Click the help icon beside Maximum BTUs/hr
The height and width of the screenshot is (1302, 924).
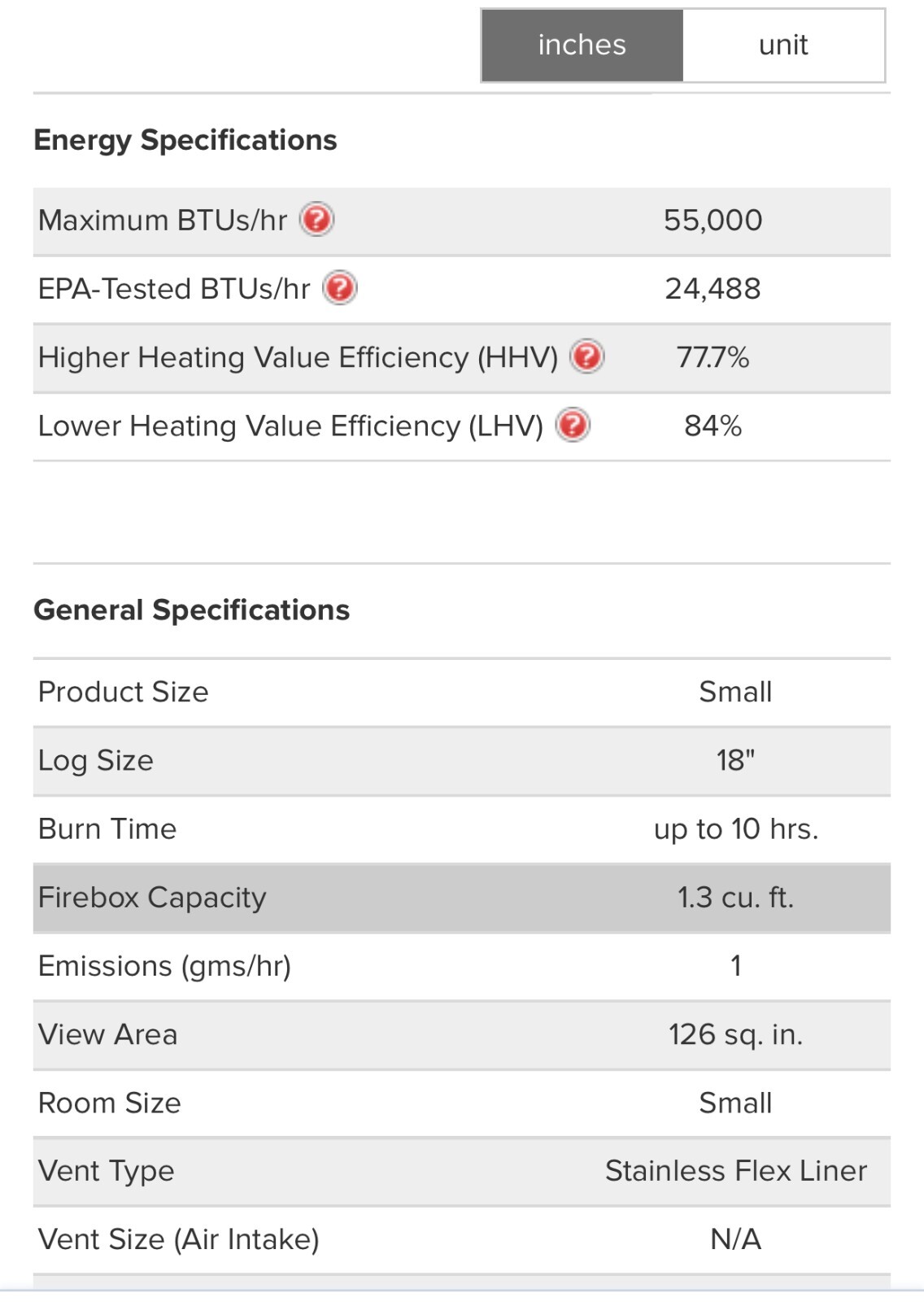[316, 220]
